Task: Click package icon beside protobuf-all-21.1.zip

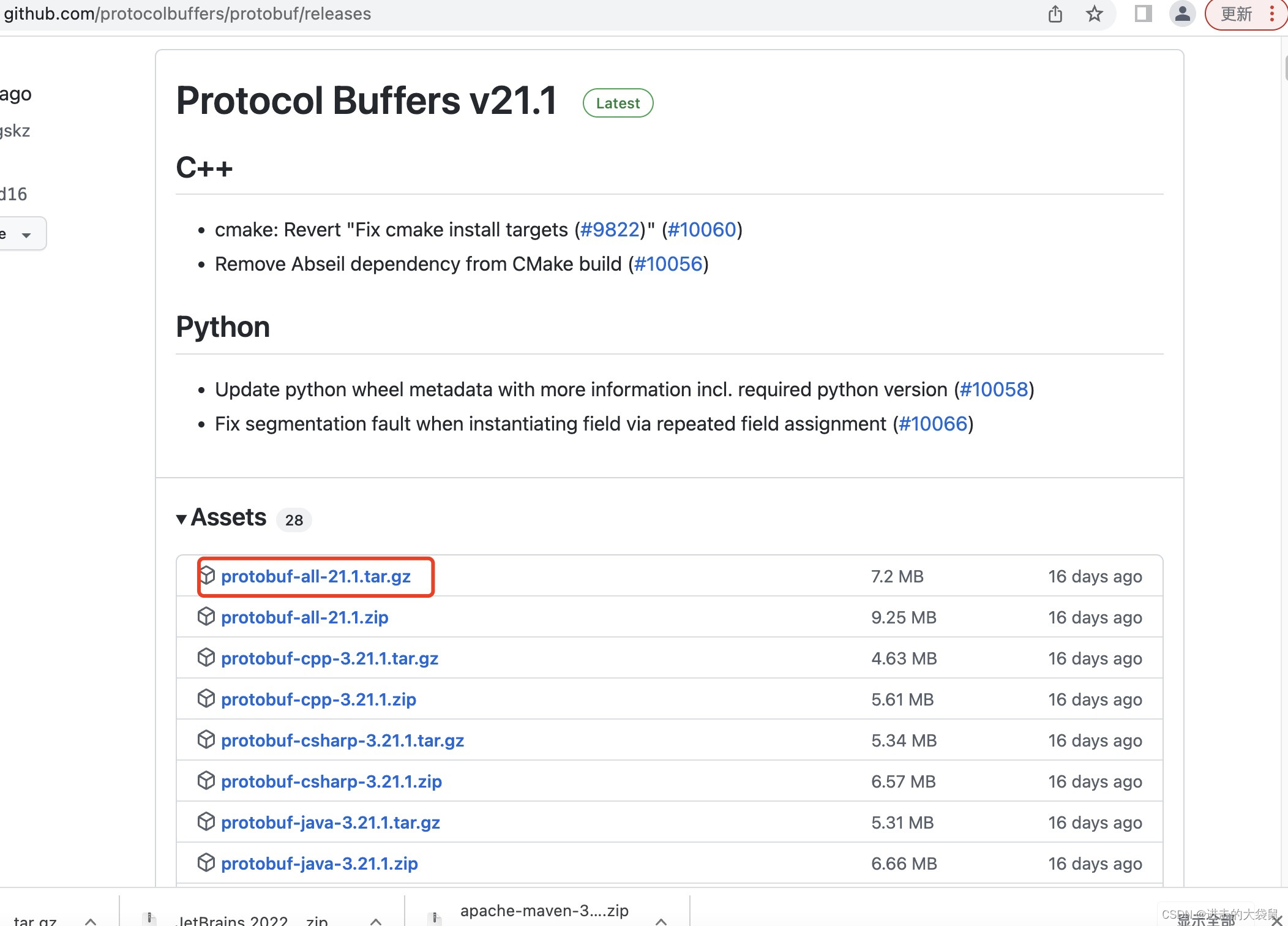Action: point(206,616)
